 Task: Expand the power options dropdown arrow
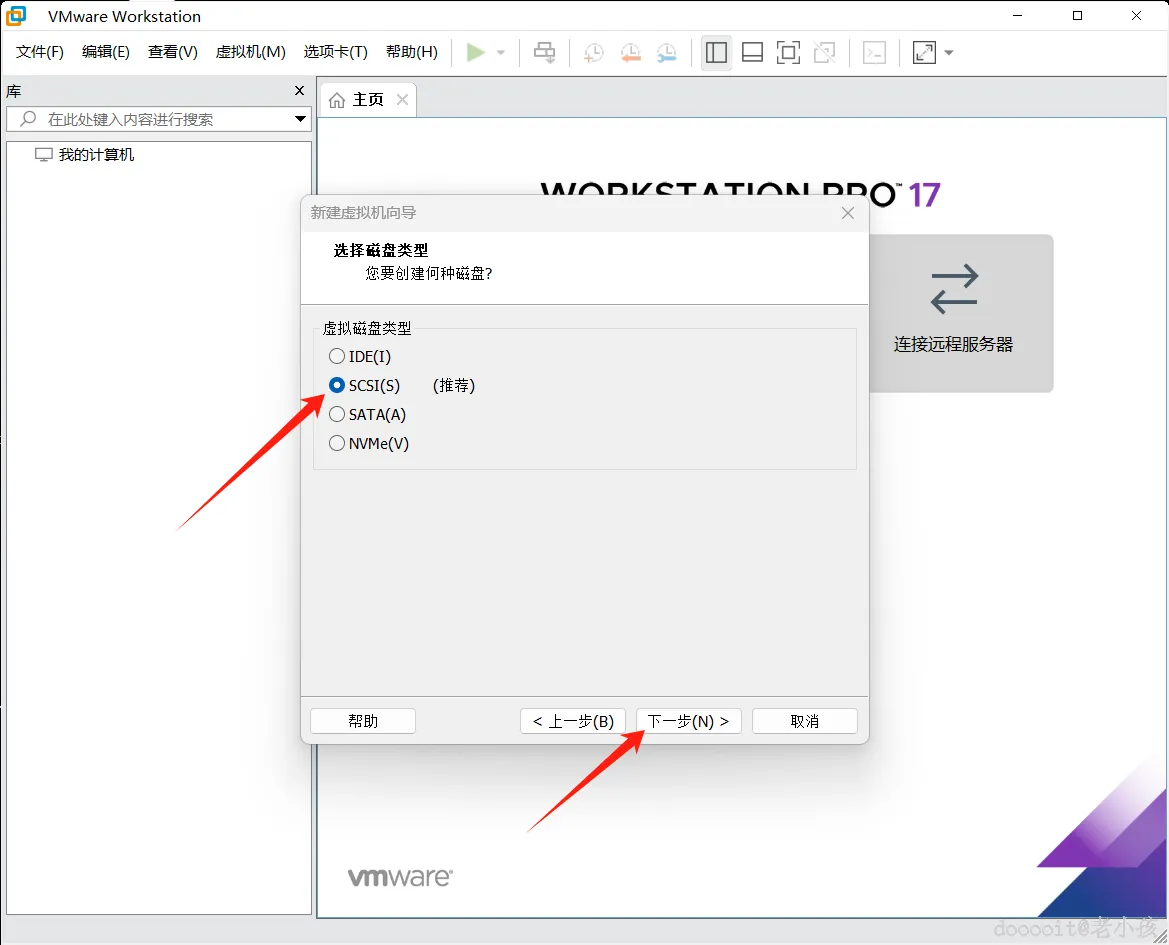[x=501, y=53]
